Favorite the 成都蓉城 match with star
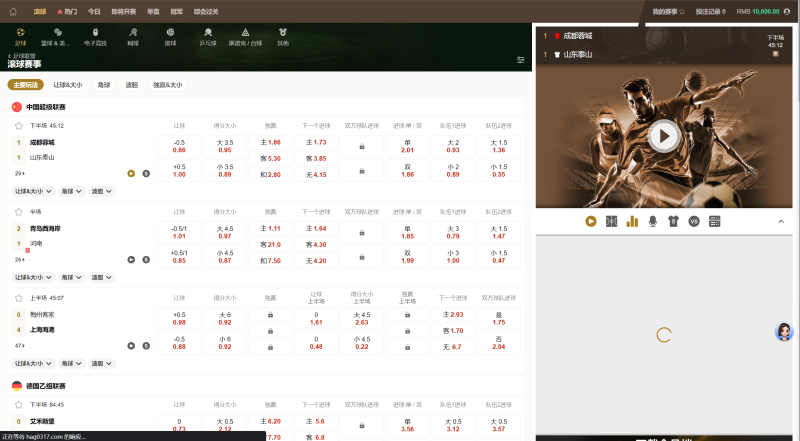 tap(18, 126)
